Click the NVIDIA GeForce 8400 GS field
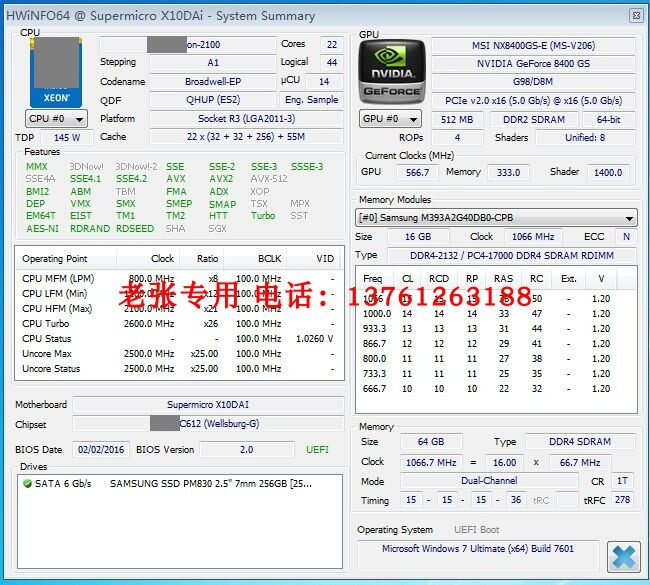 pos(533,64)
